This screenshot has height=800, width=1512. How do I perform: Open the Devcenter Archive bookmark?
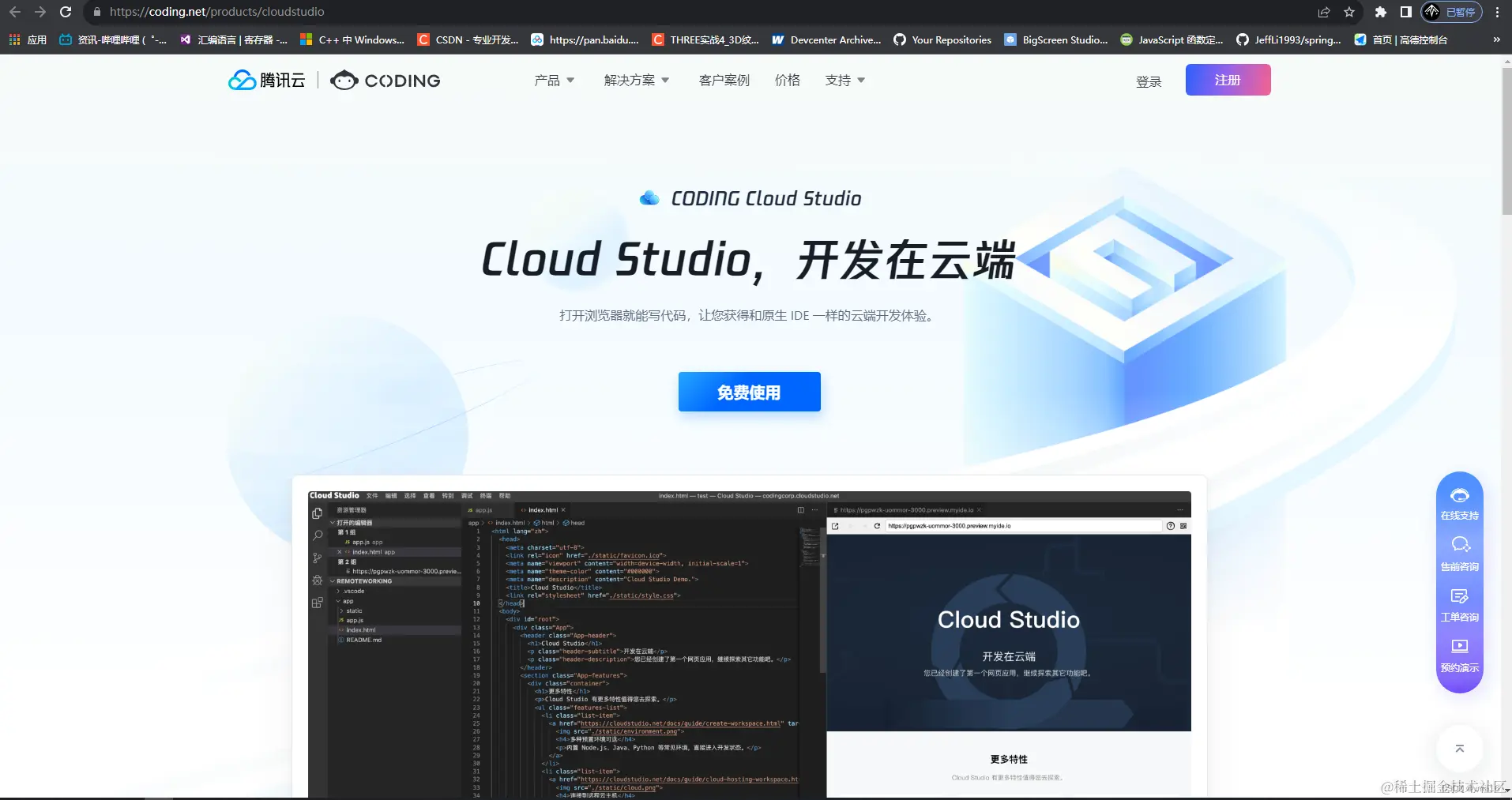click(x=827, y=39)
